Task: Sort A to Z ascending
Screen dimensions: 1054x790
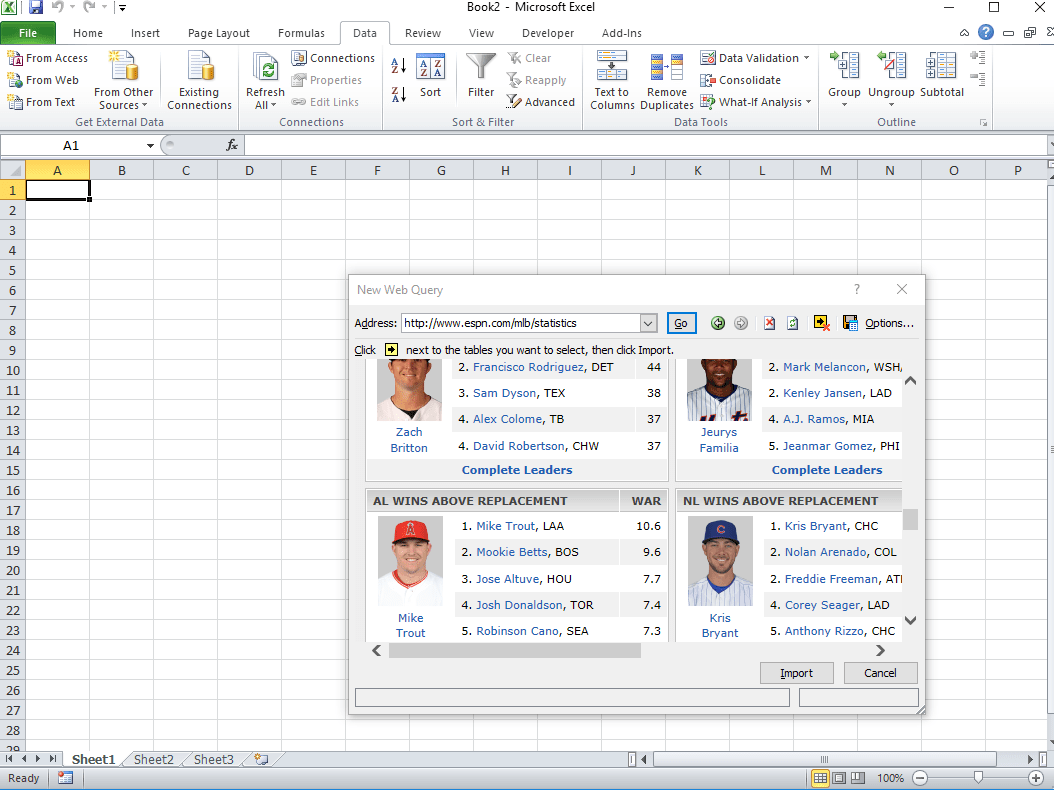Action: click(399, 65)
